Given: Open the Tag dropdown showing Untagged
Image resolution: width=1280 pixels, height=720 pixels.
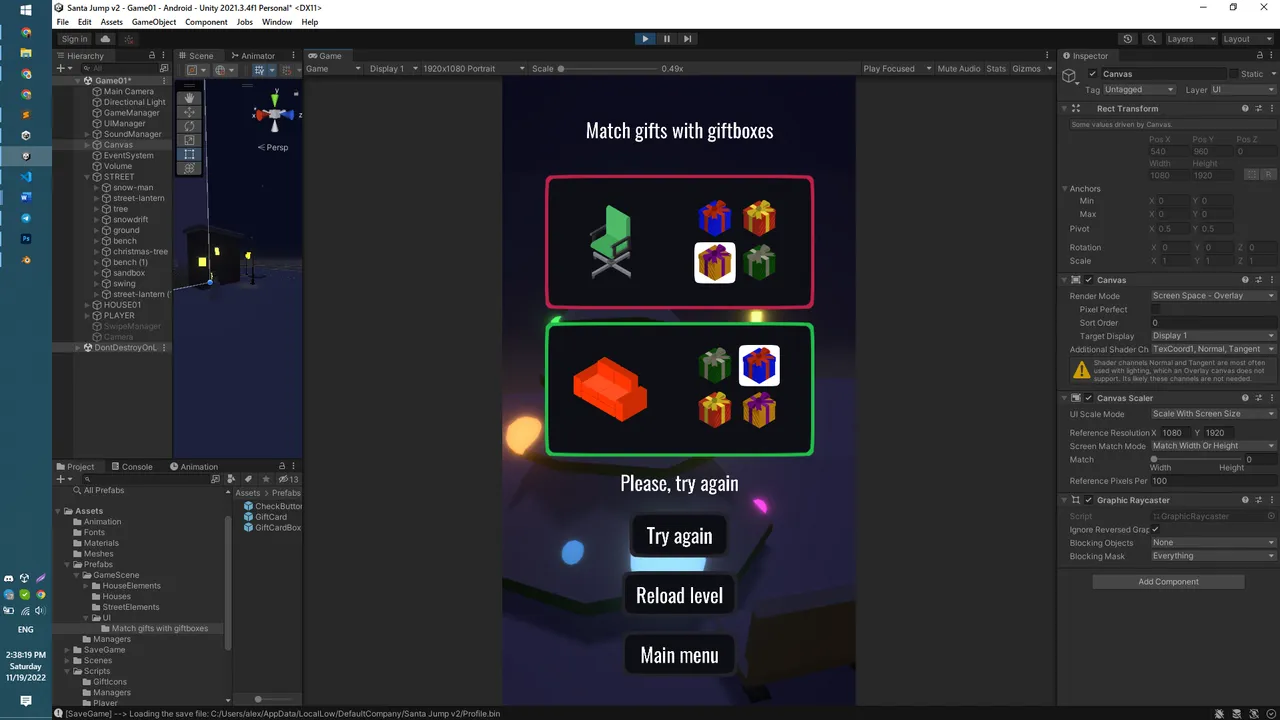Looking at the screenshot, I should [1139, 90].
